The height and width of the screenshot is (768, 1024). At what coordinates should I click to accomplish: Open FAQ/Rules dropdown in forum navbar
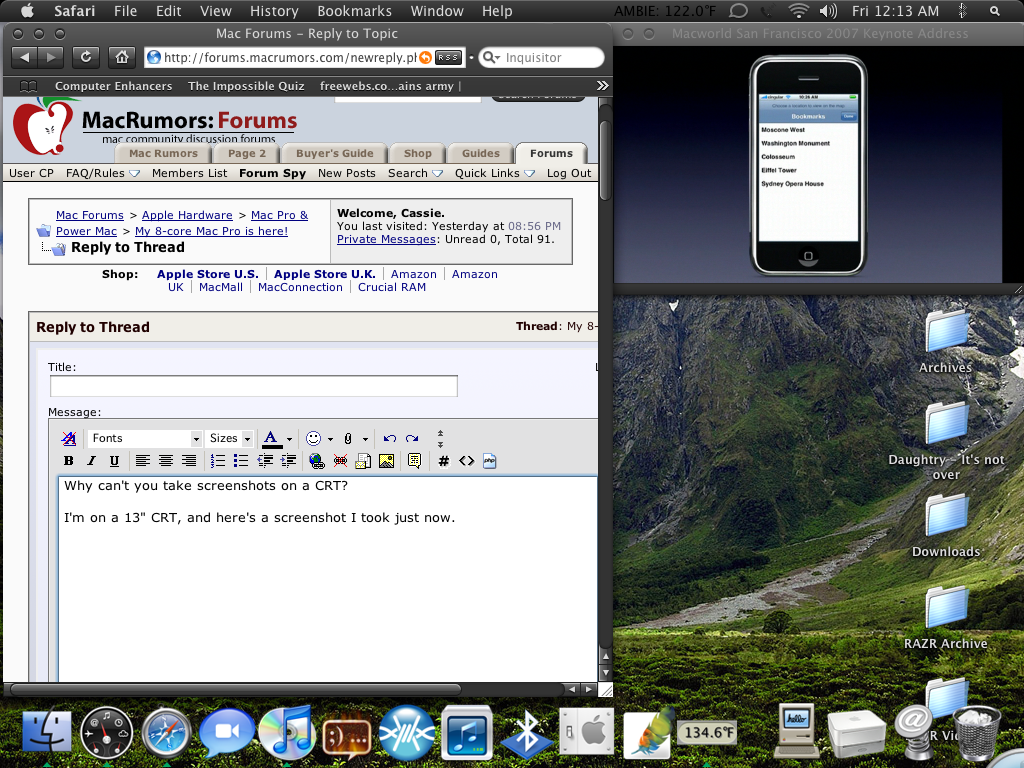103,173
